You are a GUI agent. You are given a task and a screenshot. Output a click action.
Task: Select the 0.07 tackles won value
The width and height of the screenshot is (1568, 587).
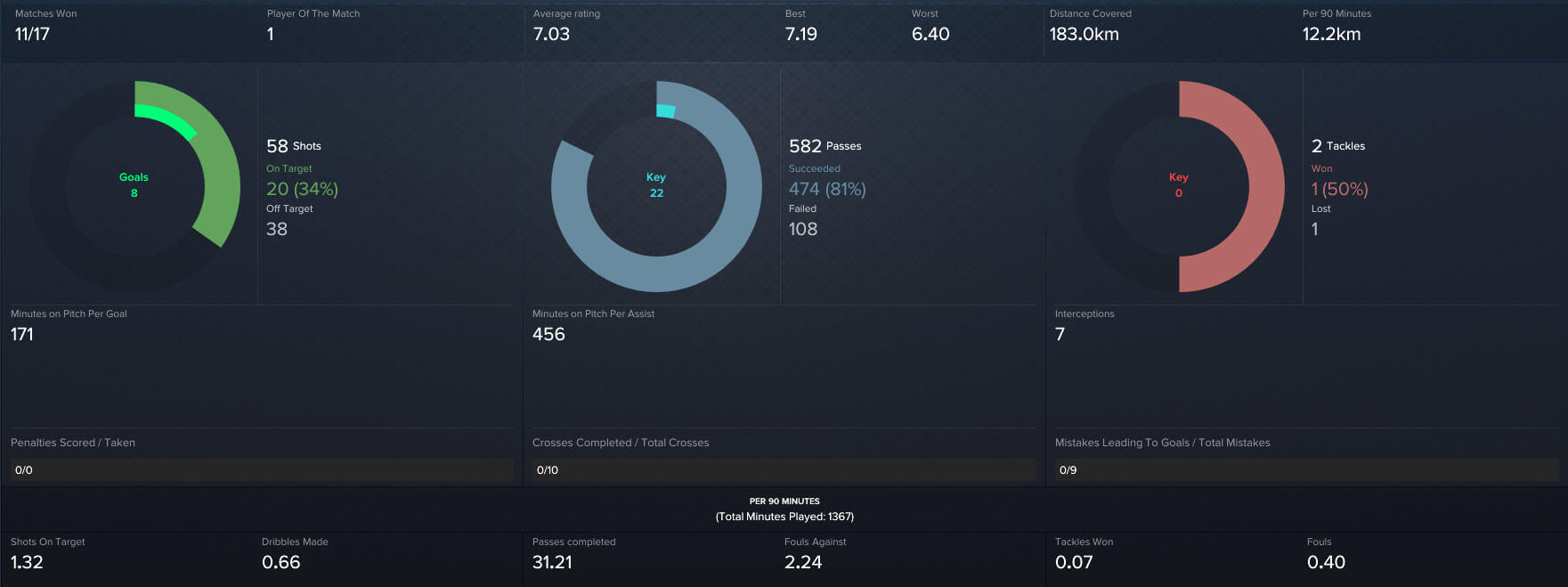[1074, 562]
